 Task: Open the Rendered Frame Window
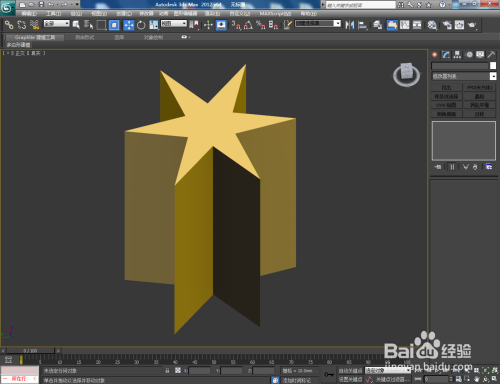click(x=459, y=25)
